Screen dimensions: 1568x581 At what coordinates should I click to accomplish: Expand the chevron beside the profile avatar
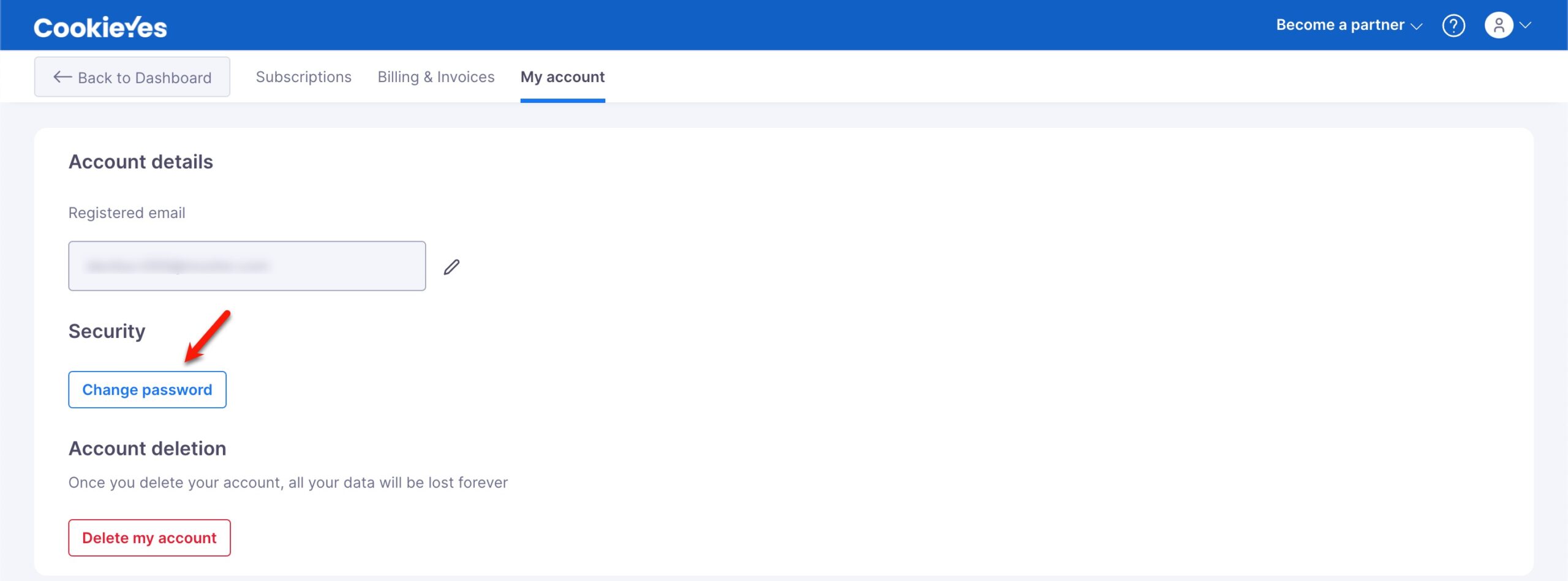tap(1525, 26)
